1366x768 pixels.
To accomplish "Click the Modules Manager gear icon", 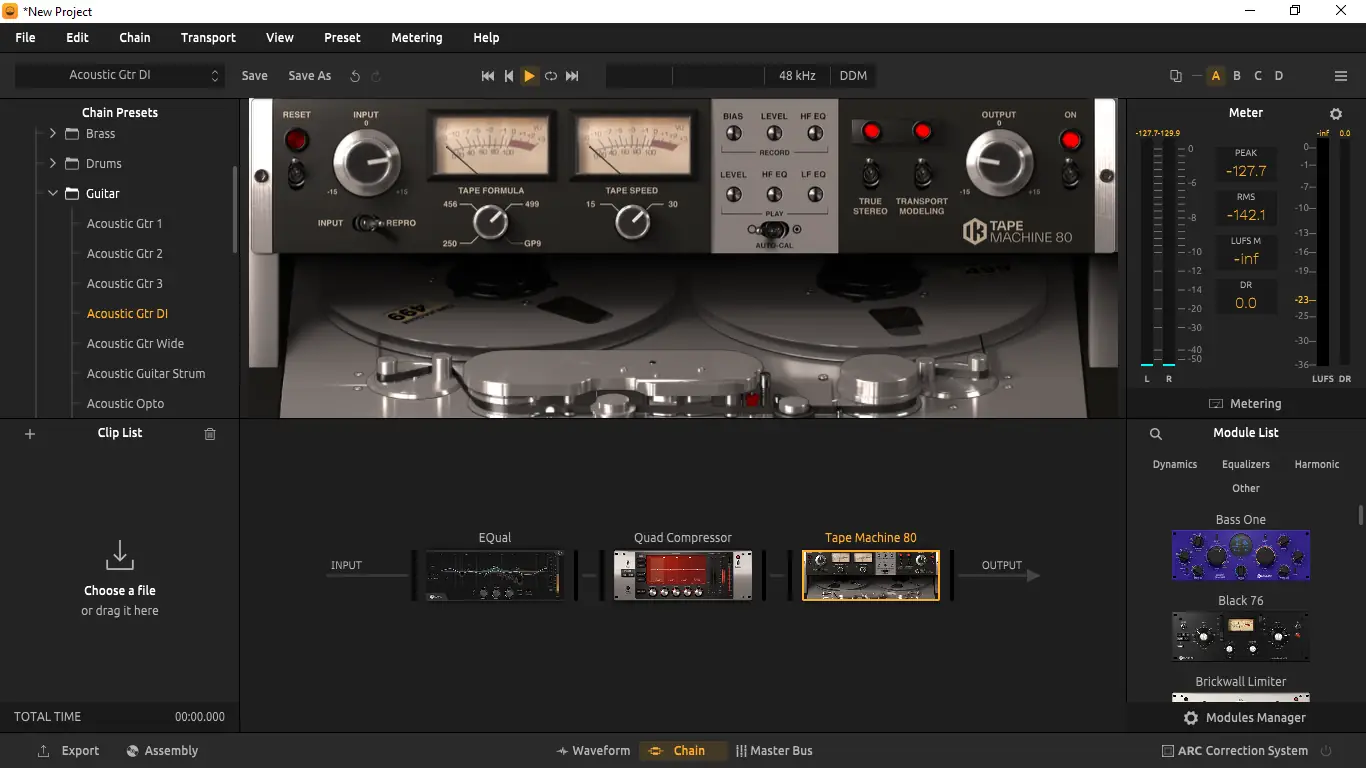I will (1191, 718).
